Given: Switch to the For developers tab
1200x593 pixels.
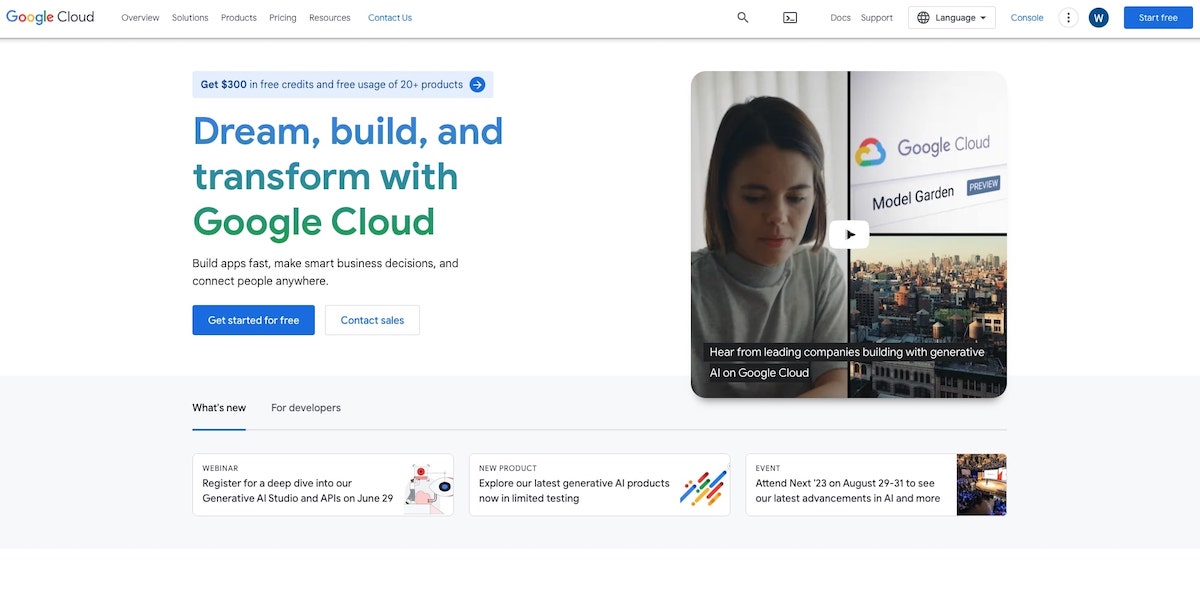Looking at the screenshot, I should (x=305, y=407).
